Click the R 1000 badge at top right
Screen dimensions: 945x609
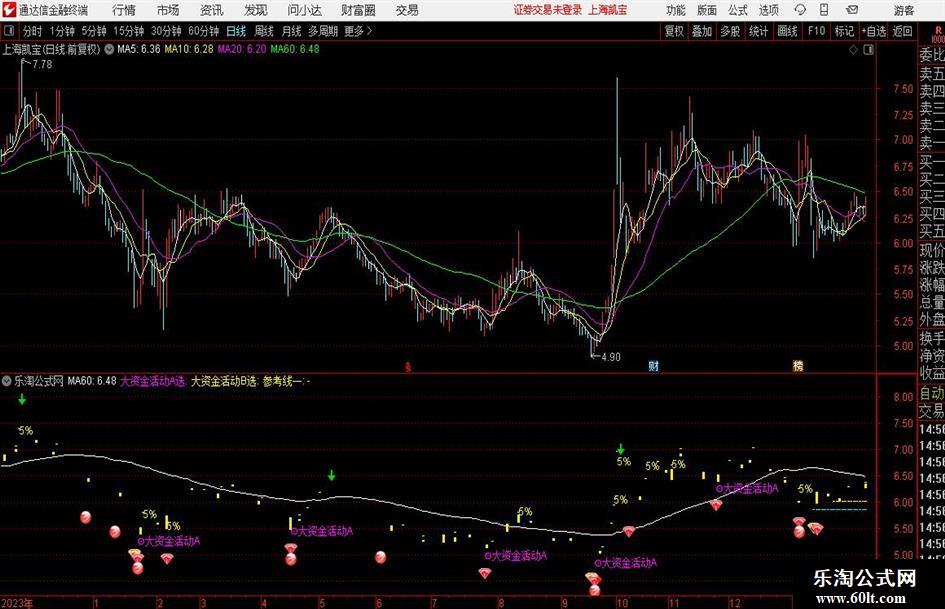point(937,36)
